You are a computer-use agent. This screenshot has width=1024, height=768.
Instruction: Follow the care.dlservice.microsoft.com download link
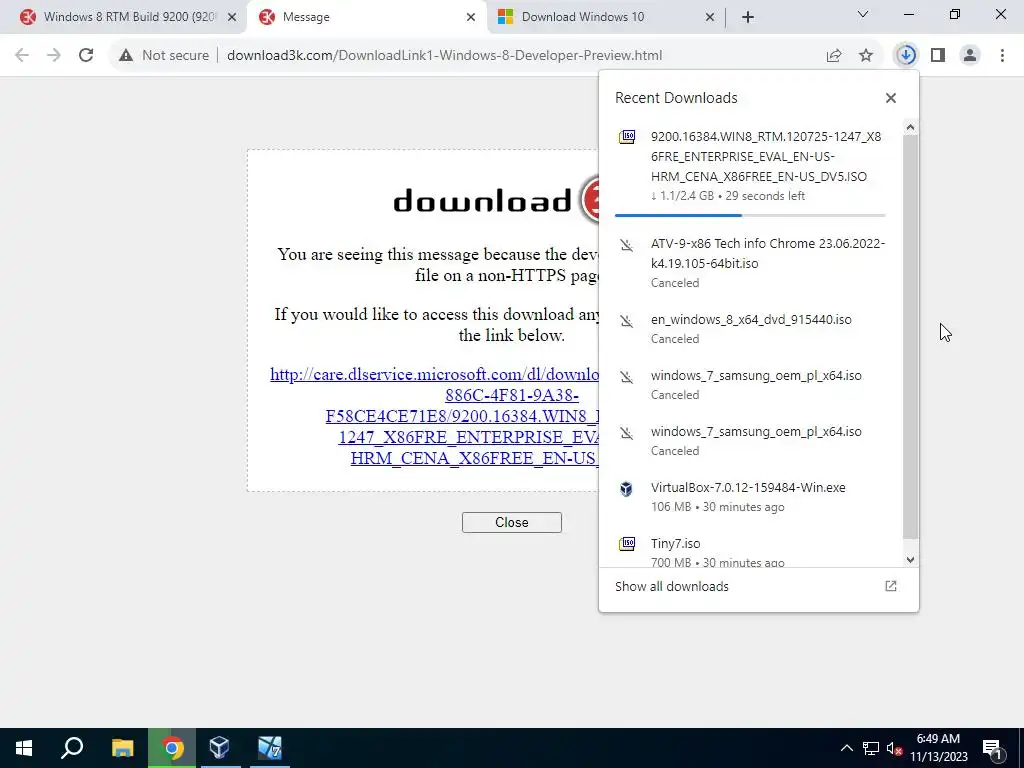[435, 416]
